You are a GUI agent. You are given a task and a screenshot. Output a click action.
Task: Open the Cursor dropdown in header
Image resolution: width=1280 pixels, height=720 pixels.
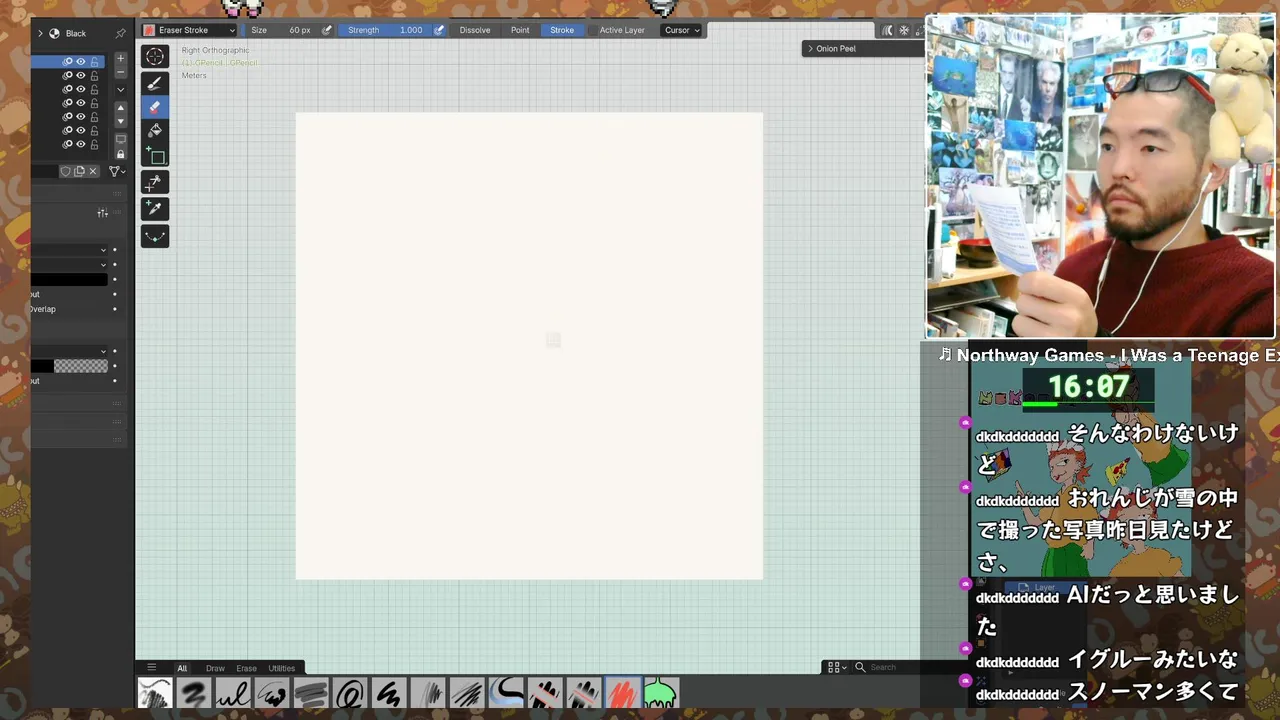pyautogui.click(x=682, y=30)
